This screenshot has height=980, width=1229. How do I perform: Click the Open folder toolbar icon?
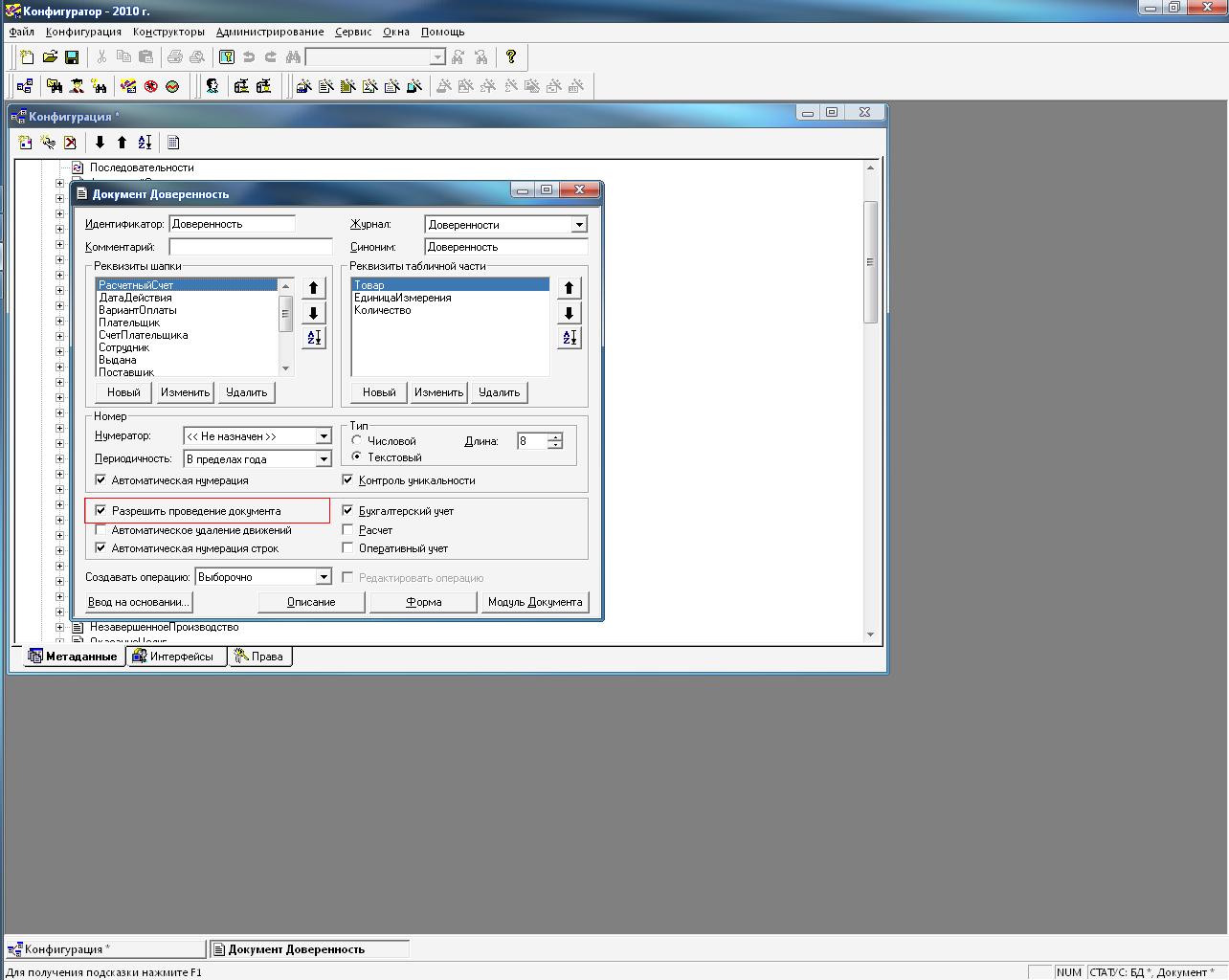(50, 57)
